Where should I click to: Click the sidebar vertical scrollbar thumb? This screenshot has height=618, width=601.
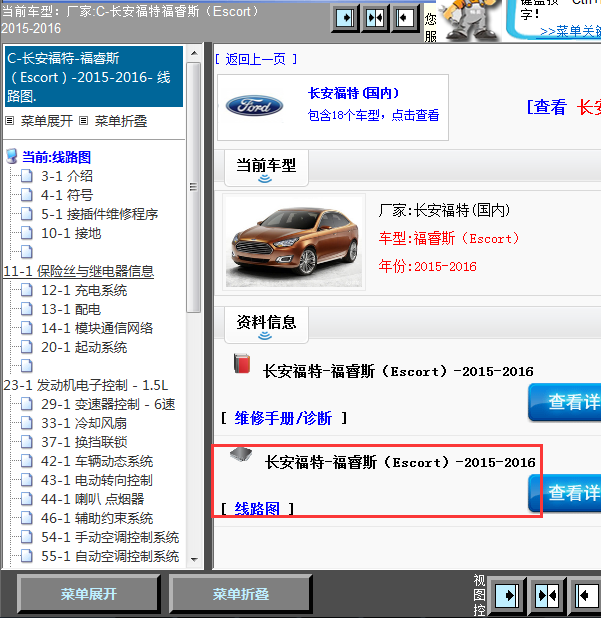coord(194,187)
